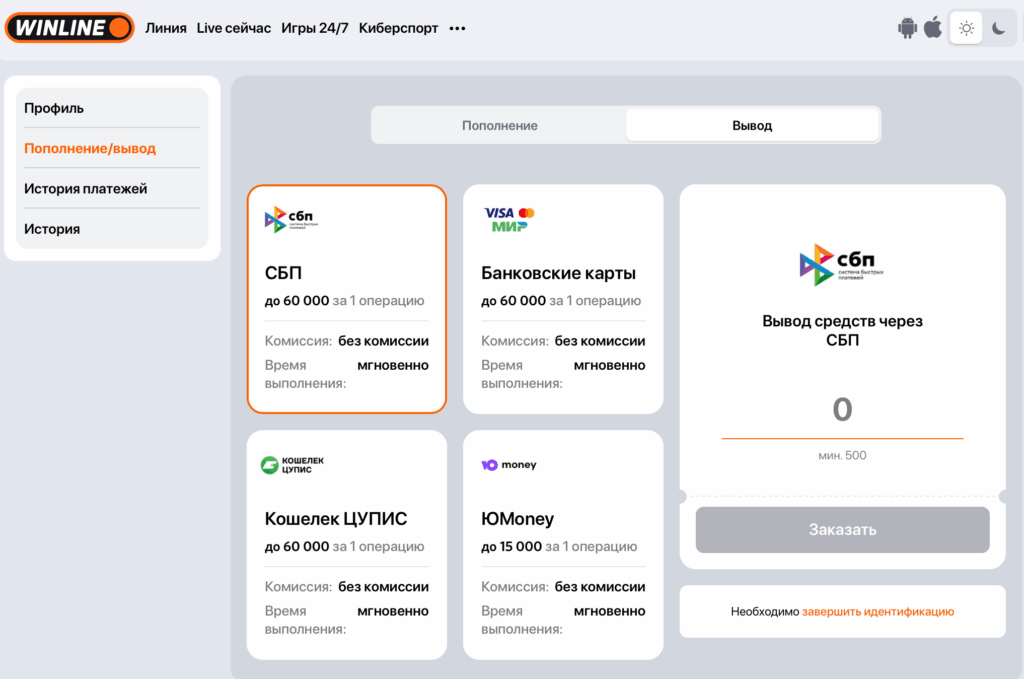Open the завершить идентификацию link
The height and width of the screenshot is (679, 1024).
pos(878,612)
